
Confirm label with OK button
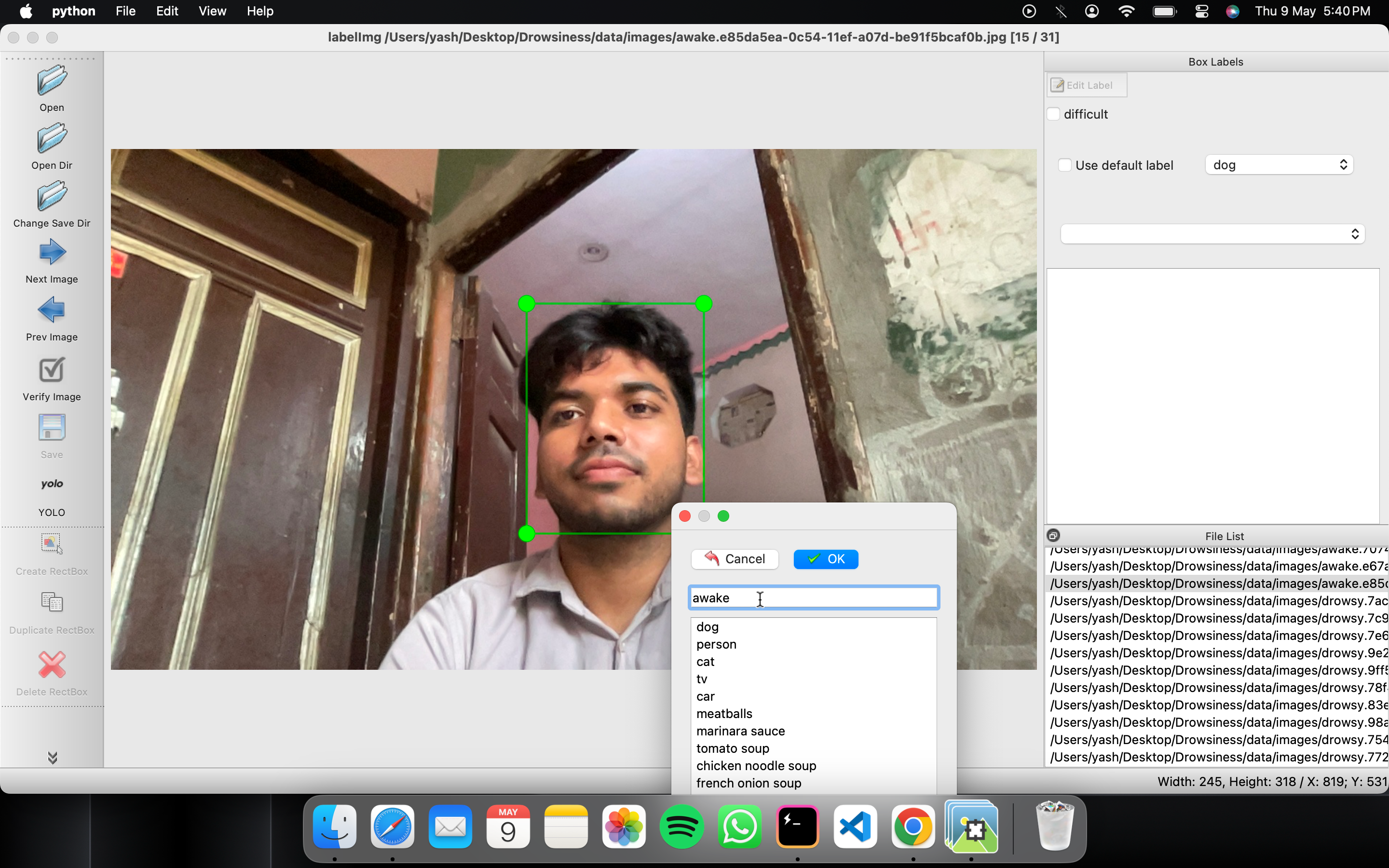(825, 559)
